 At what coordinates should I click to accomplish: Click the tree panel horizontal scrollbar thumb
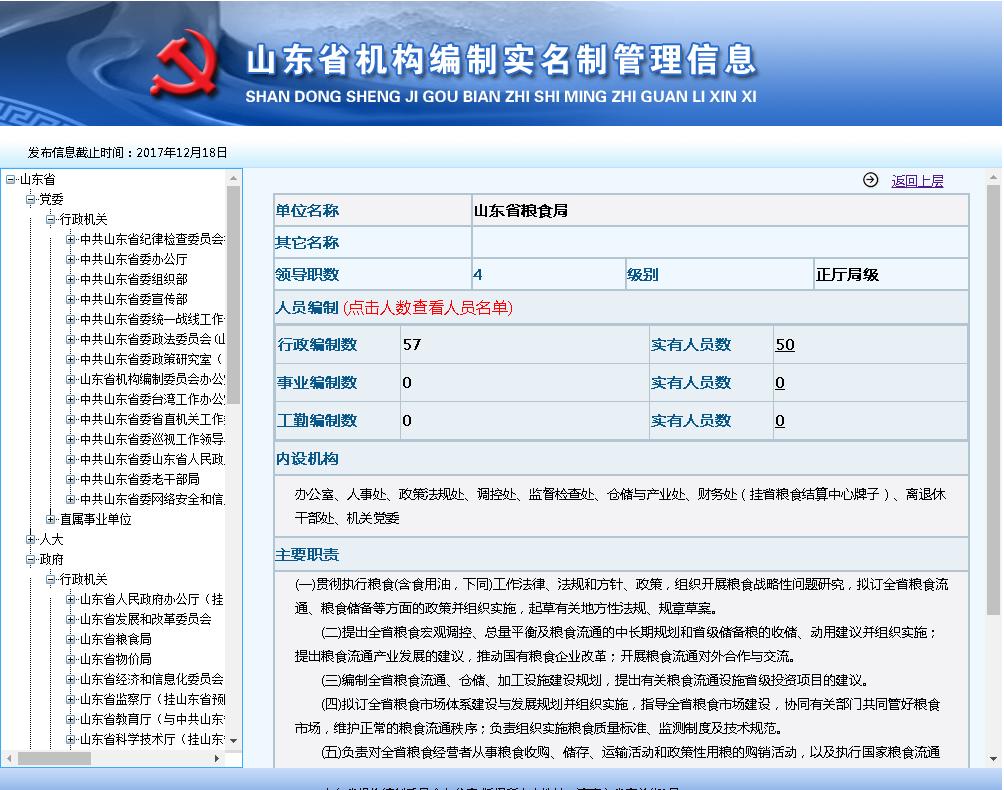tap(54, 759)
